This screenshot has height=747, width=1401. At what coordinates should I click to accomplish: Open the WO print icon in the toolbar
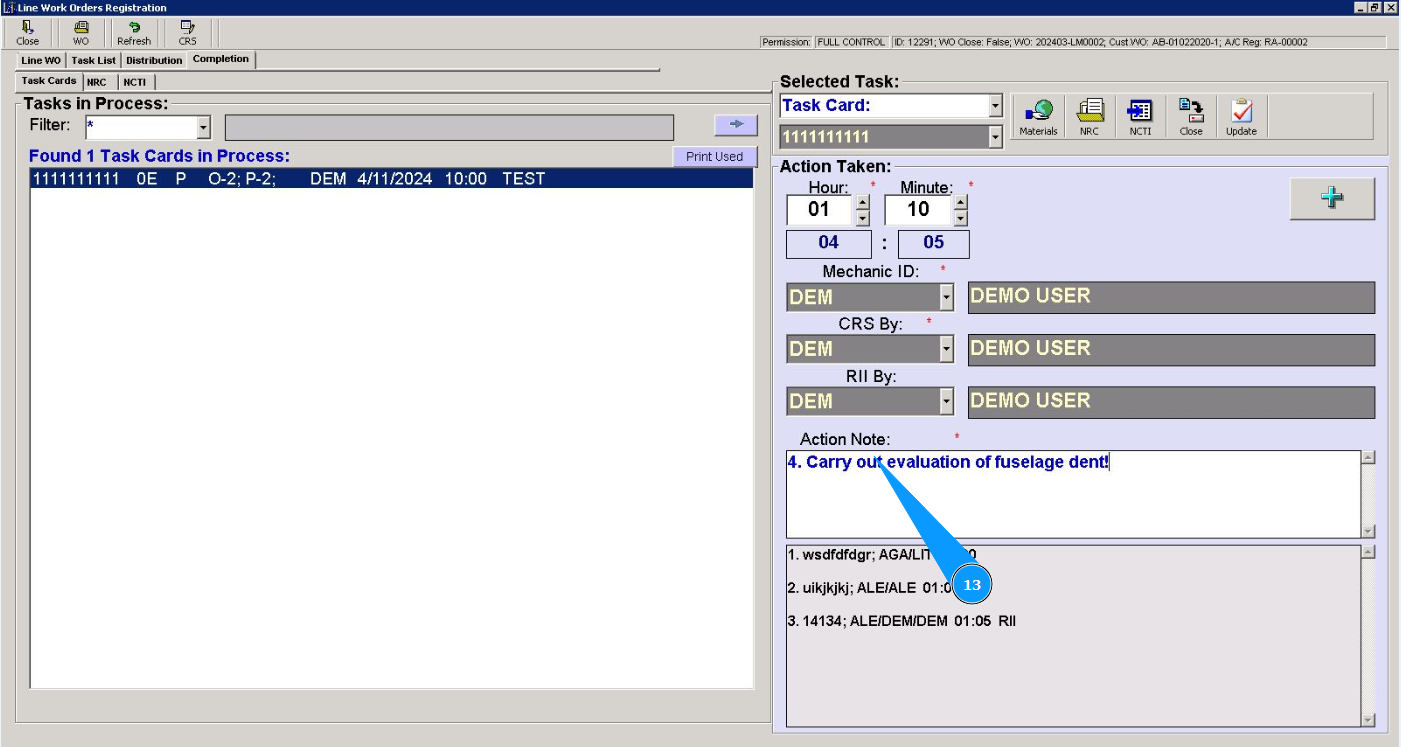pos(81,33)
